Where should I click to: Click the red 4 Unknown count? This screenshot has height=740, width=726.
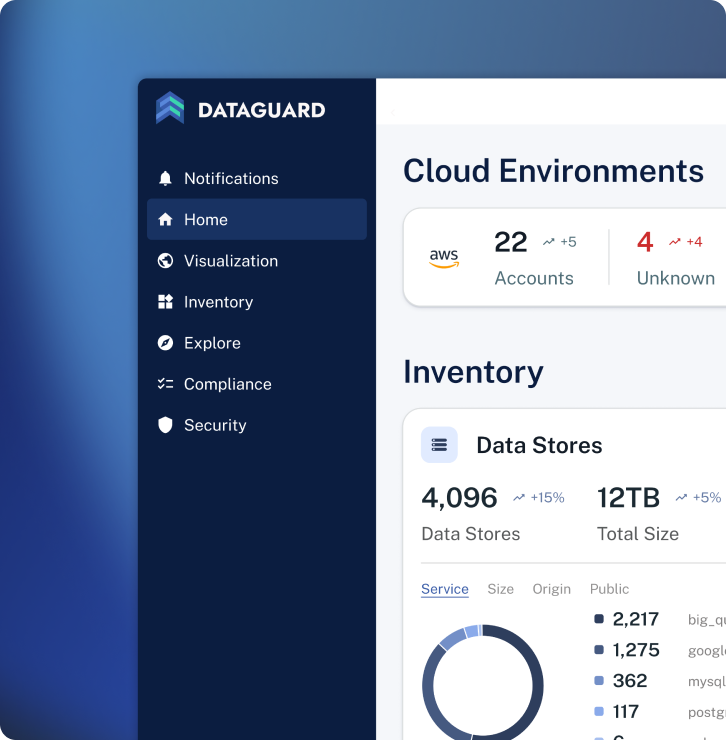point(645,242)
